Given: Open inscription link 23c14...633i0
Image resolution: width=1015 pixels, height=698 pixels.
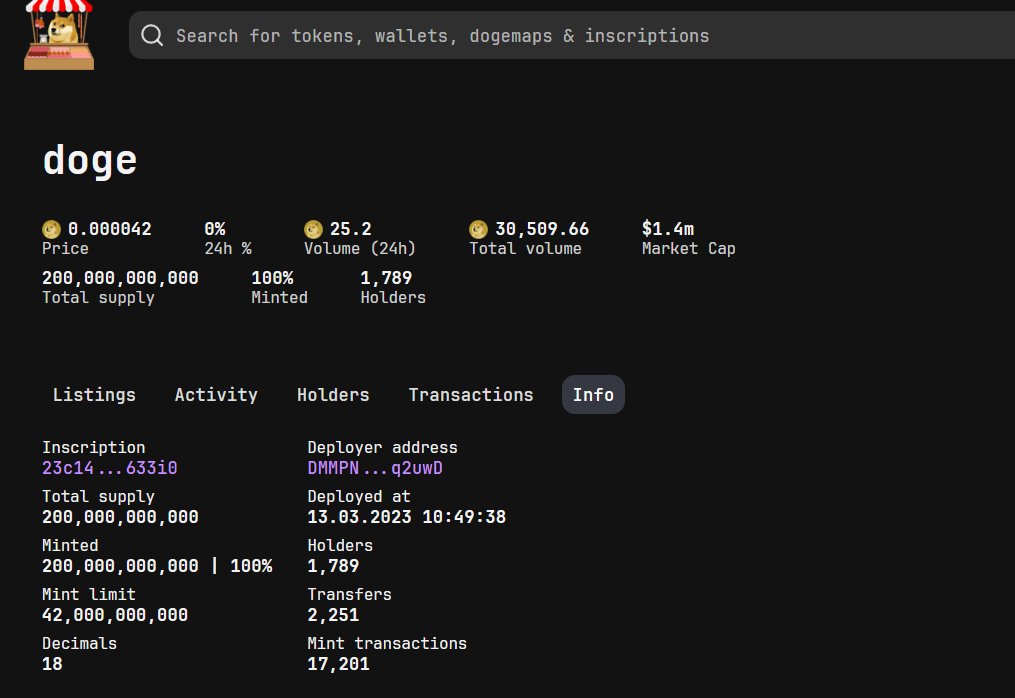Looking at the screenshot, I should (x=109, y=467).
